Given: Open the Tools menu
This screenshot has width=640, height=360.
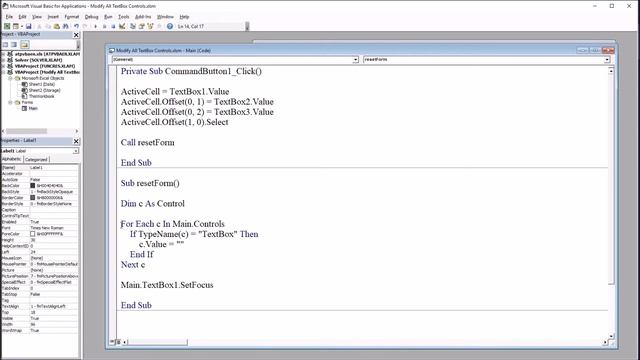Looking at the screenshot, I should pyautogui.click(x=124, y=17).
